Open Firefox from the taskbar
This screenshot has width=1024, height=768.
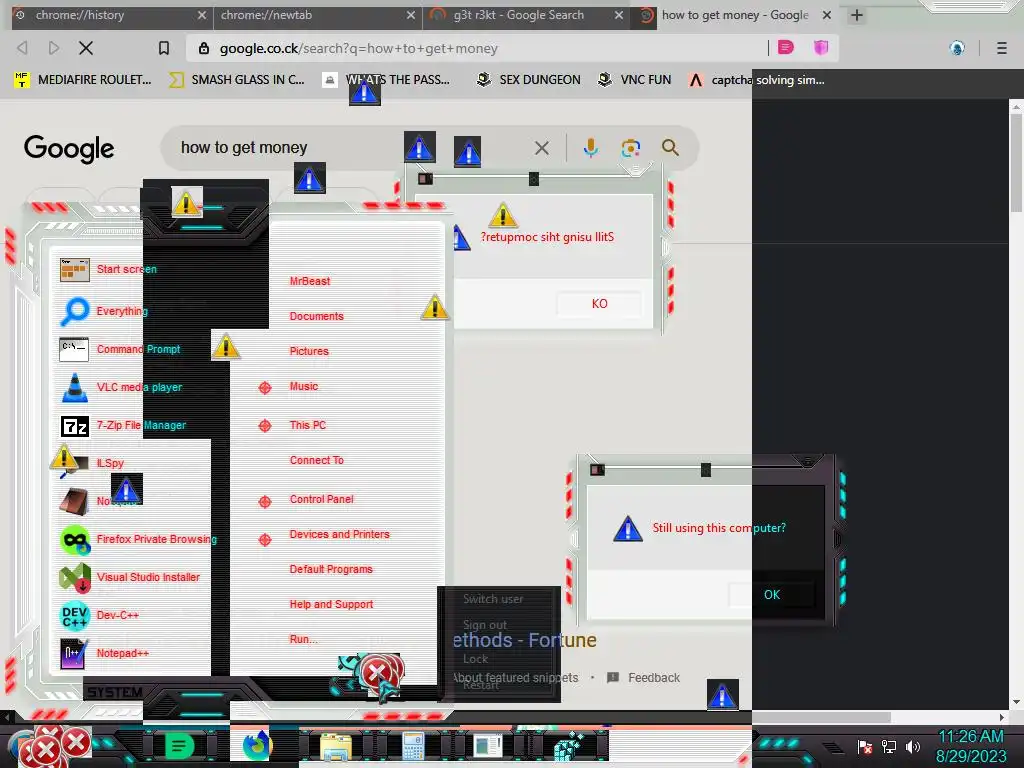(x=257, y=746)
